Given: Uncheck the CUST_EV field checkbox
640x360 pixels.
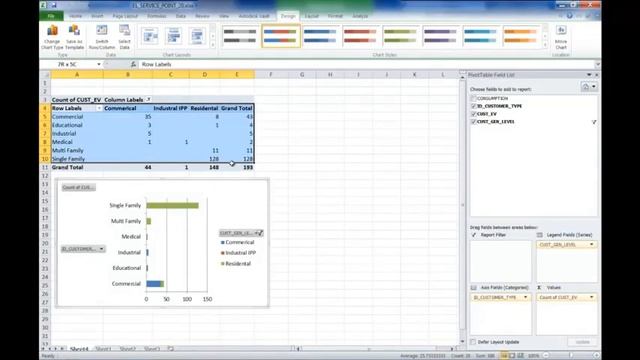Looking at the screenshot, I should [473, 114].
